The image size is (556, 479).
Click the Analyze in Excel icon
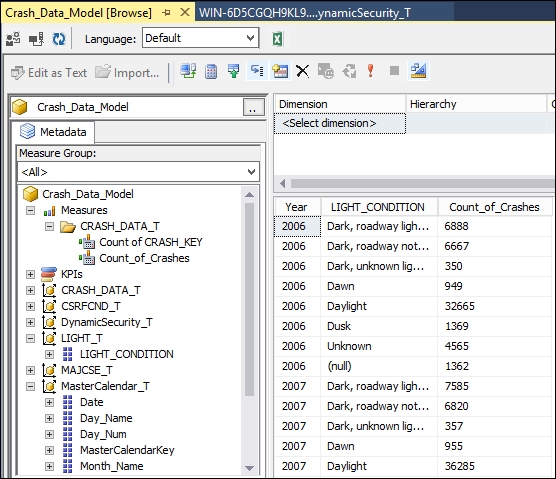(x=277, y=39)
